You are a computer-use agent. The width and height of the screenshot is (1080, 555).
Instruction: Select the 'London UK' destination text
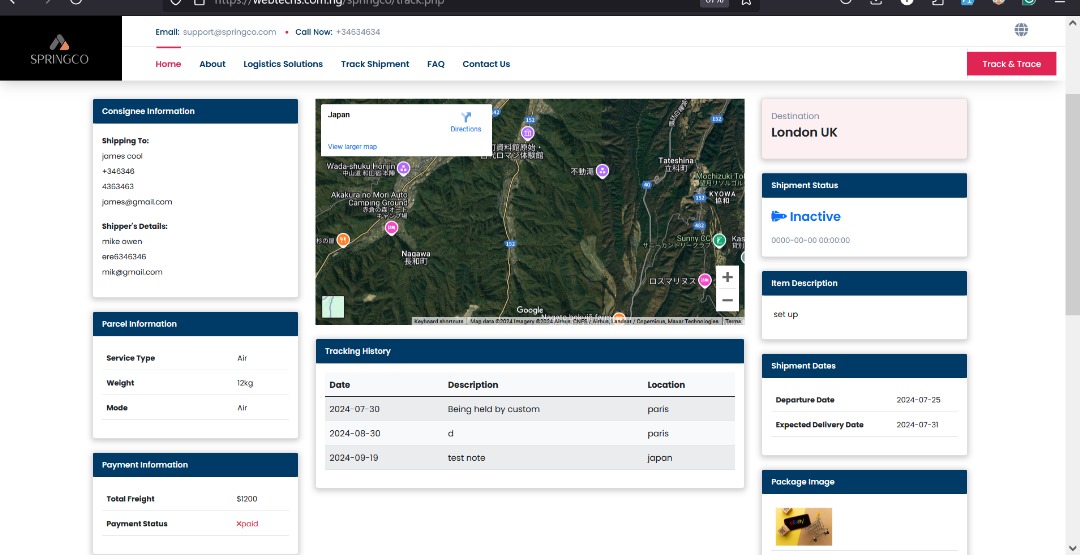coord(804,132)
